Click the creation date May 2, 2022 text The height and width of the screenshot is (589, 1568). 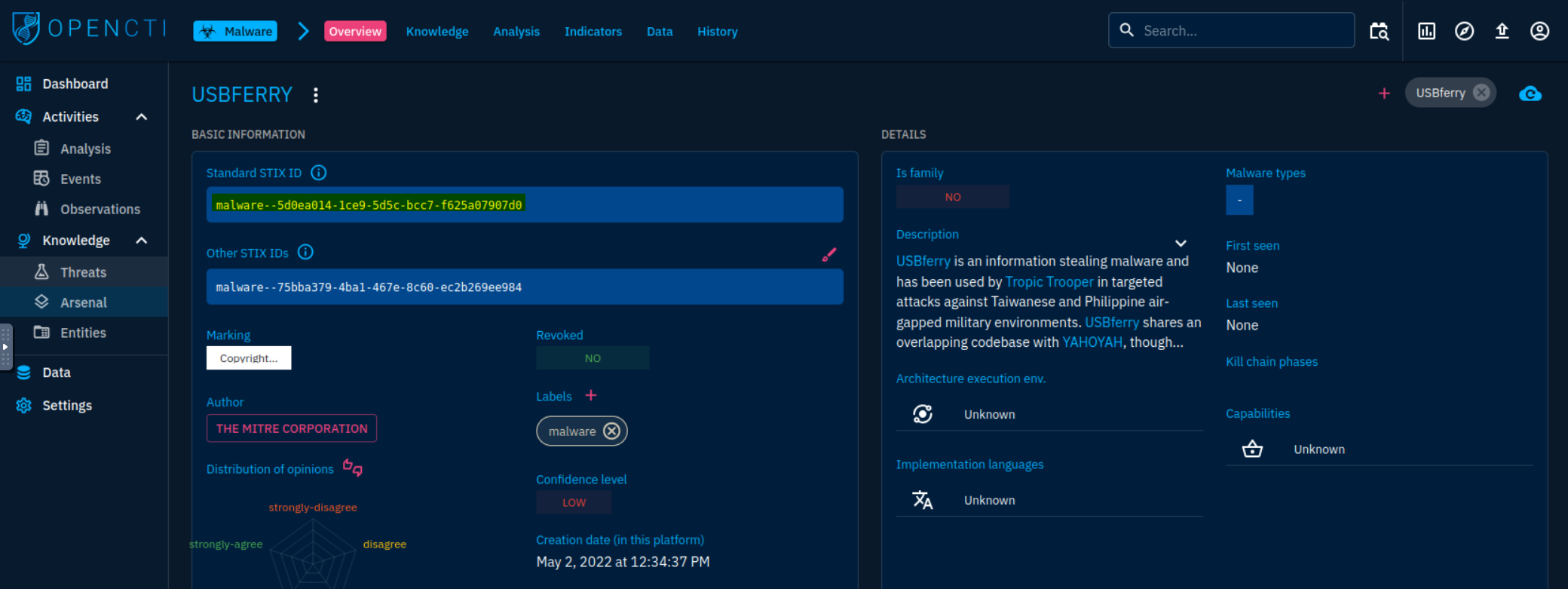623,561
